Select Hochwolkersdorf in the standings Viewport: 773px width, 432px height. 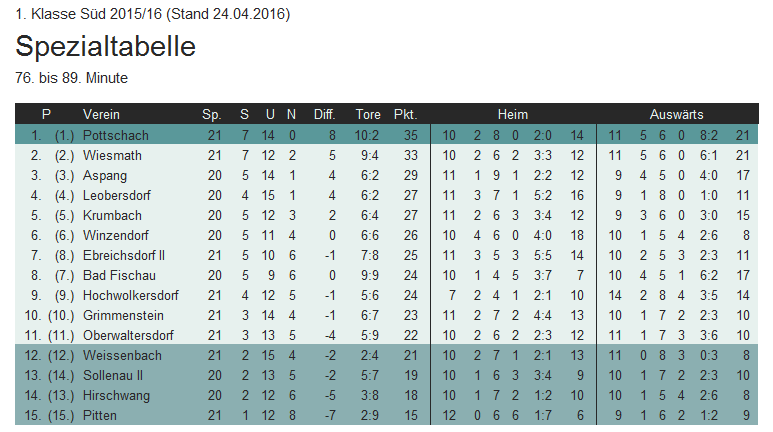129,295
